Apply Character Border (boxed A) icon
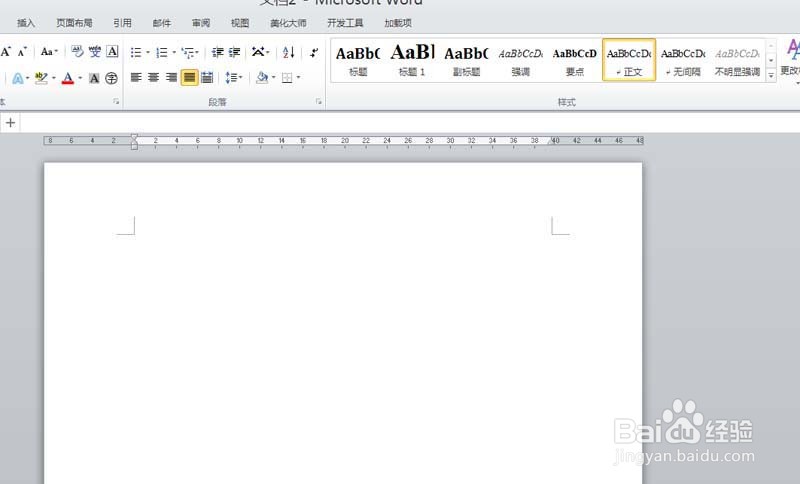 click(x=112, y=51)
